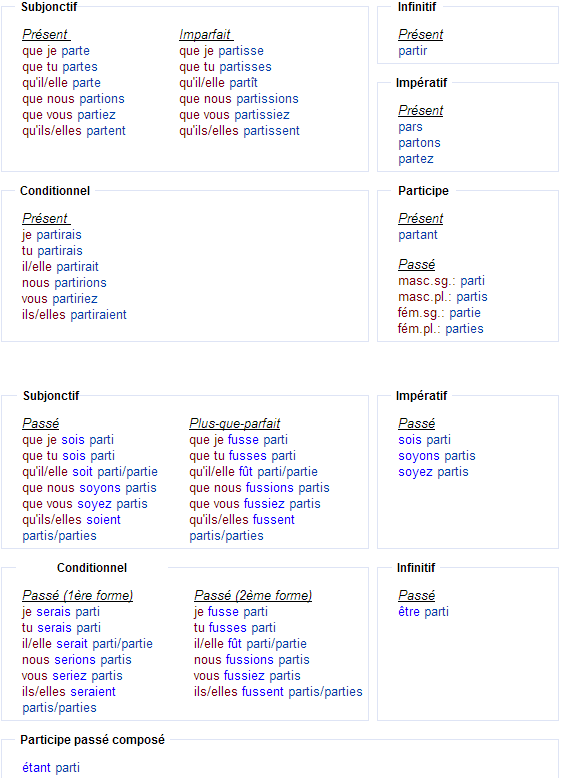Click the 'Passé (2ème forme)' heading
Viewport: 561px width, 778px height.
[x=253, y=595]
